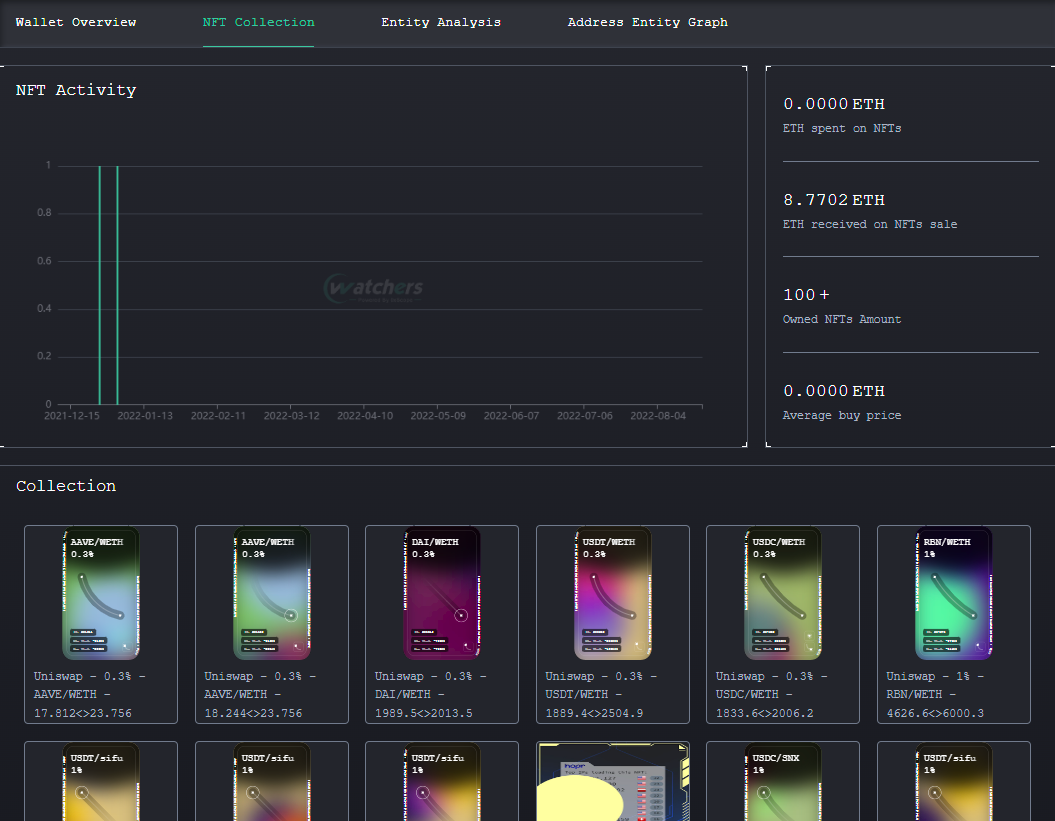This screenshot has height=821, width=1055.
Task: Open the RBN/WETH 1% NFT thumbnail
Action: pyautogui.click(x=954, y=593)
